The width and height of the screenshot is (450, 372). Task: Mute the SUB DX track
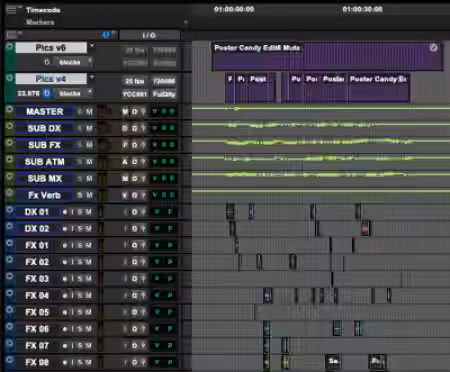pos(89,128)
